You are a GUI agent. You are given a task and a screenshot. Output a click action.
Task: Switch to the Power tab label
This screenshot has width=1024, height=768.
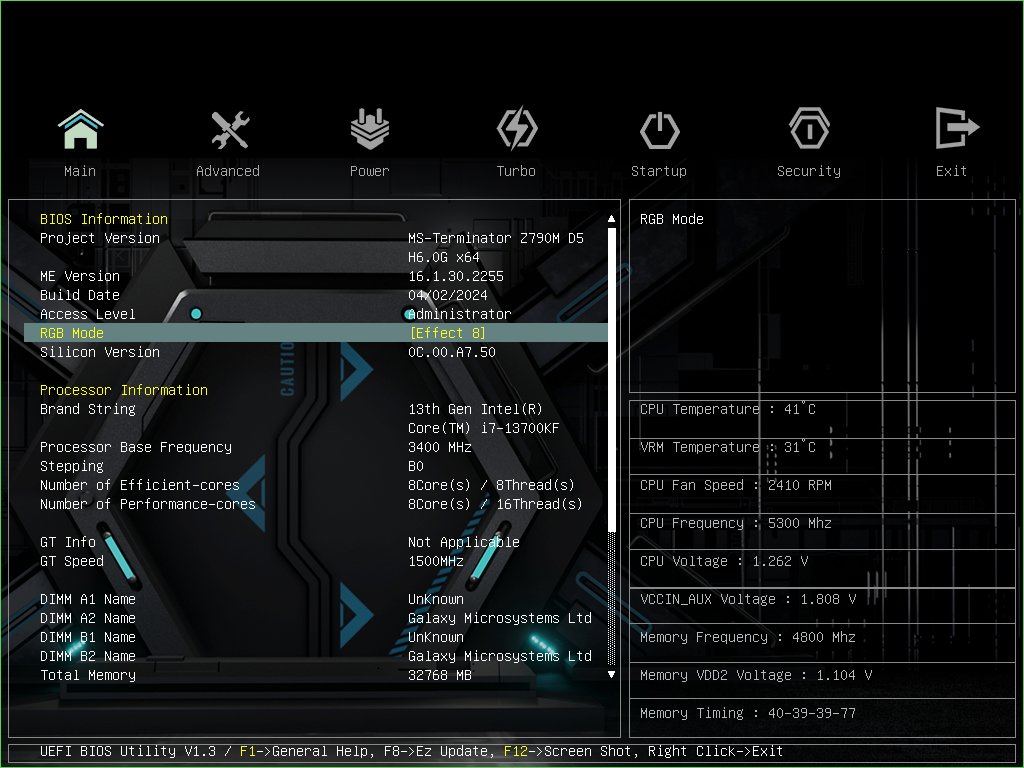pyautogui.click(x=369, y=171)
